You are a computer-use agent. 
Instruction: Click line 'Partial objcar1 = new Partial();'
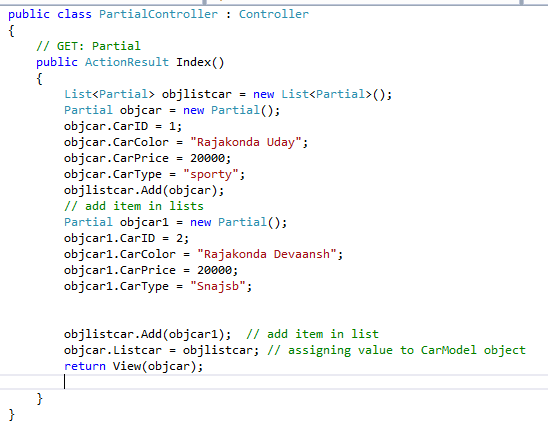click(x=175, y=222)
